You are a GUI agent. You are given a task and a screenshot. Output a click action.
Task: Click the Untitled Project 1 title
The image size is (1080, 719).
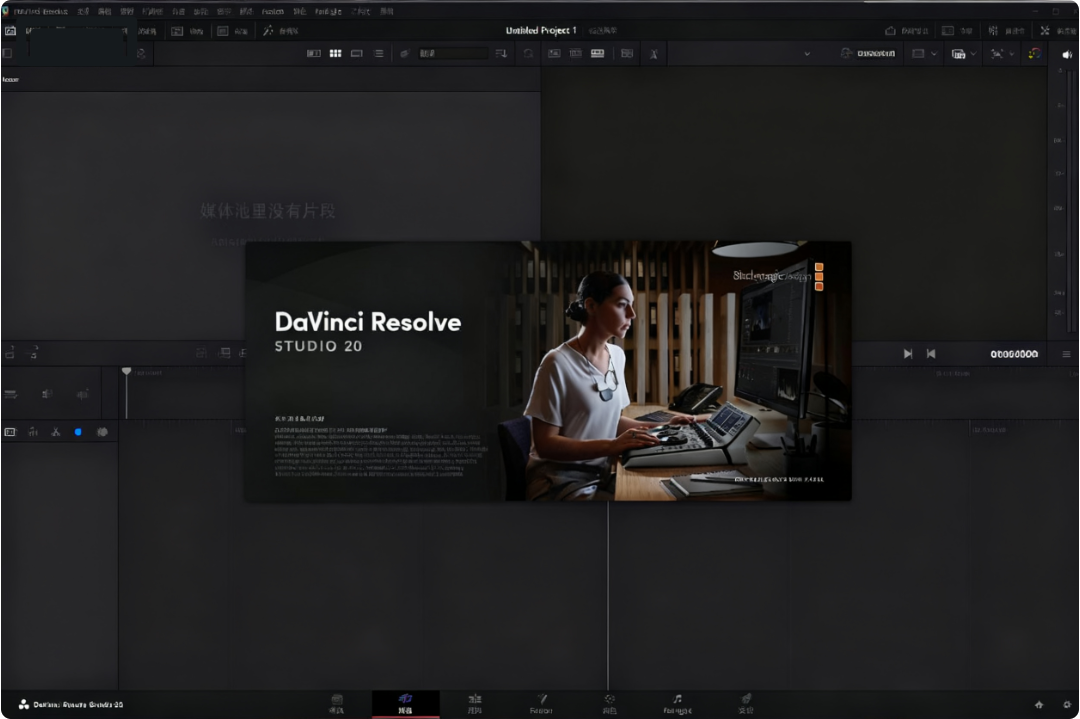point(543,30)
